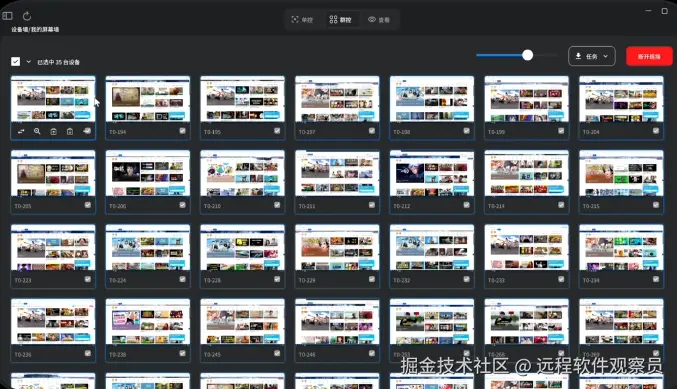This screenshot has width=677, height=389.
Task: Open the T0-197 device screen thumbnail
Action: (337, 99)
